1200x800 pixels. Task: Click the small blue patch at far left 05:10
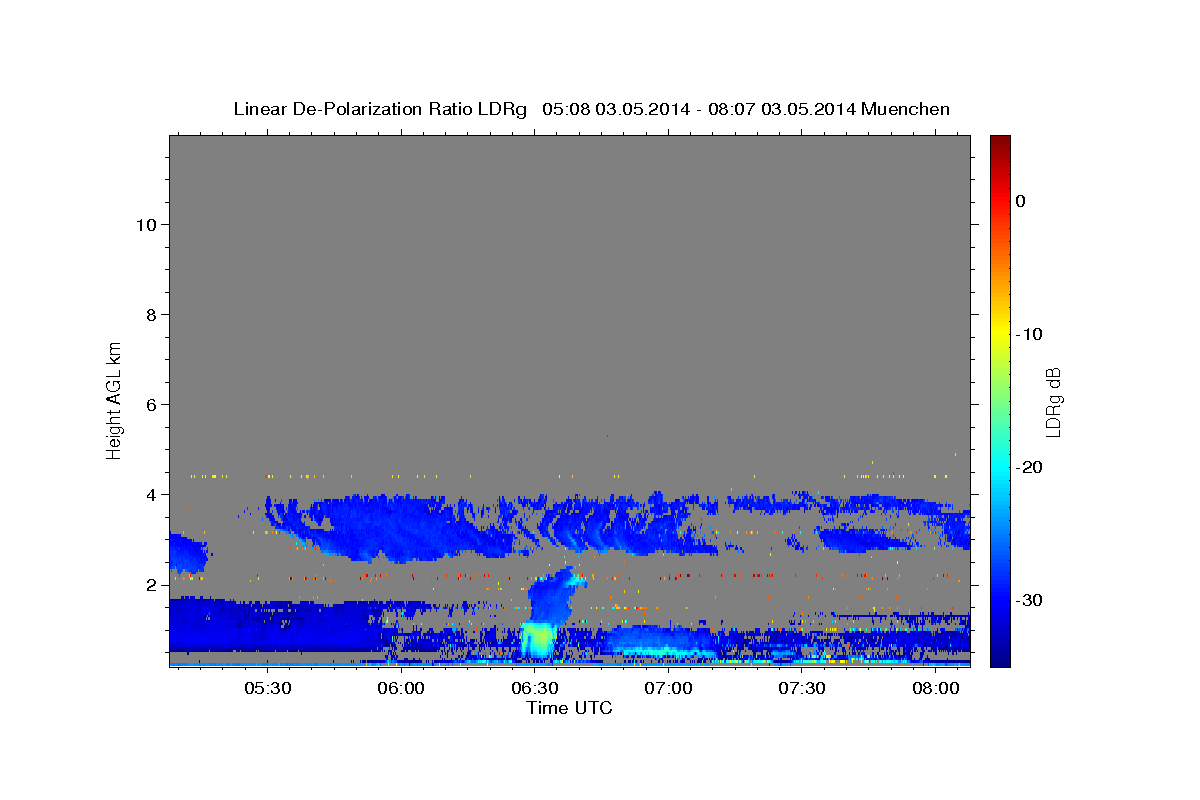click(x=187, y=553)
